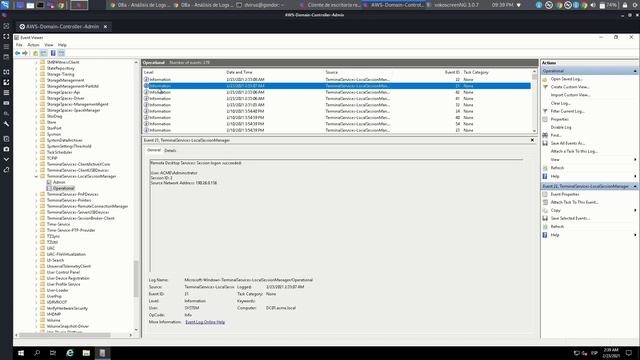
Task: Open the View menu in the menu bar
Action: click(x=49, y=45)
